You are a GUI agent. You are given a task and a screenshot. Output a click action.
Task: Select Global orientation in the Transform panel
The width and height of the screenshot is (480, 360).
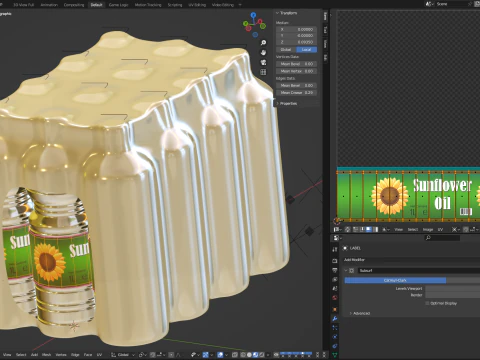[286, 49]
